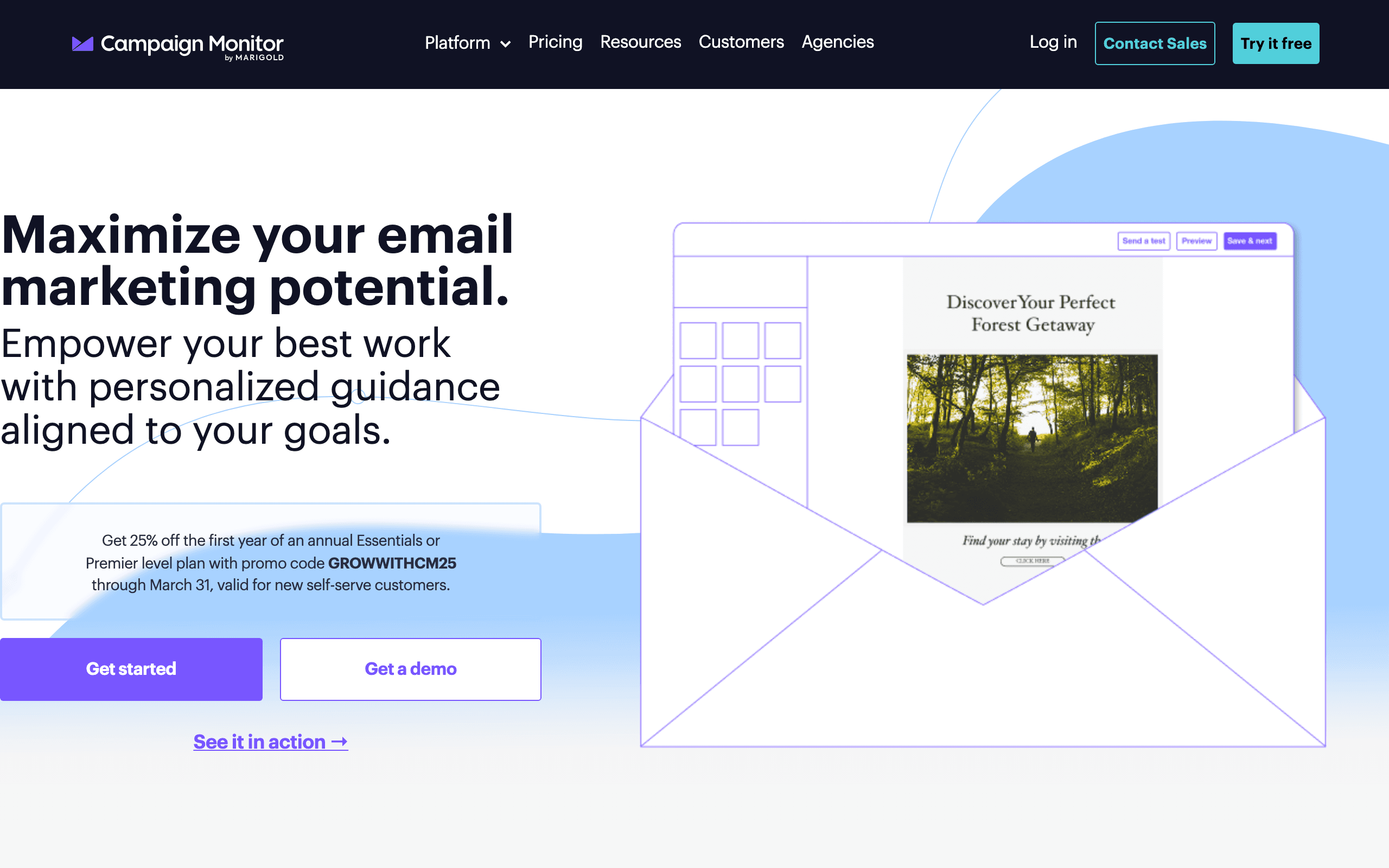
Task: Click the Campaign Monitor logo icon
Action: [x=82, y=43]
